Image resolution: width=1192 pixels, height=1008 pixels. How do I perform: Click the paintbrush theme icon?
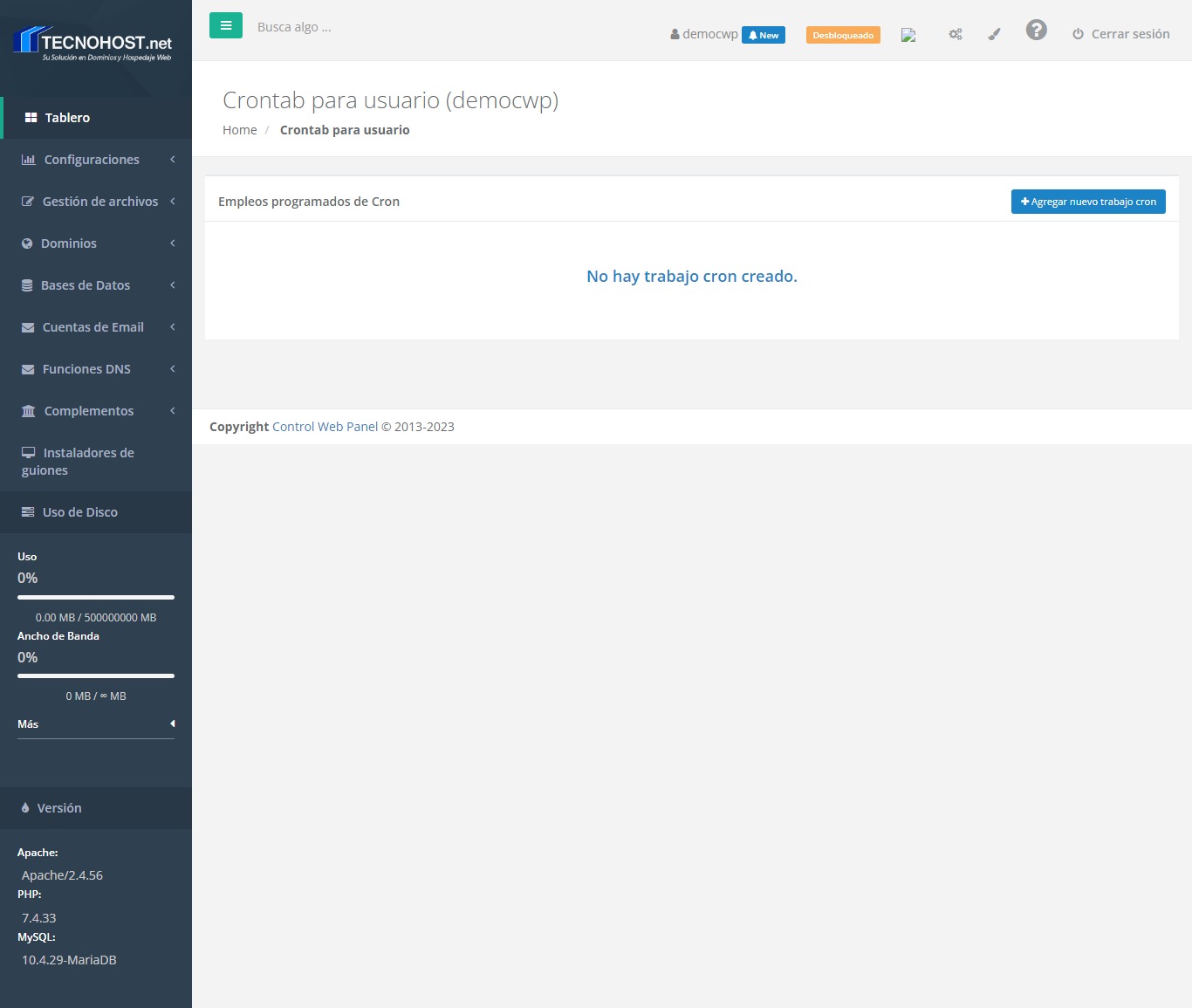pos(994,34)
